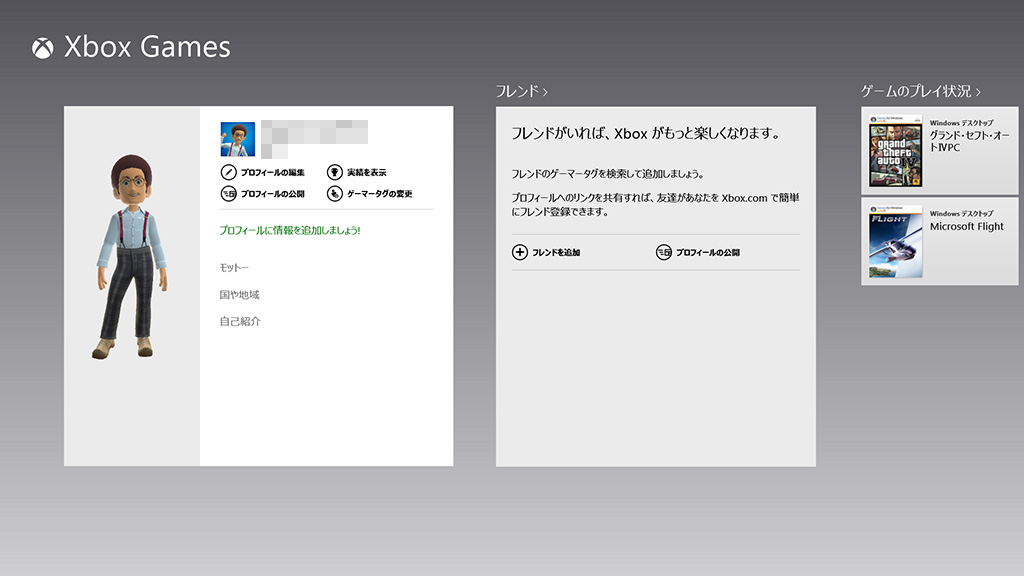Screen dimensions: 1024x576
Task: Choose ゲーマータグの変更
Action: (379, 194)
